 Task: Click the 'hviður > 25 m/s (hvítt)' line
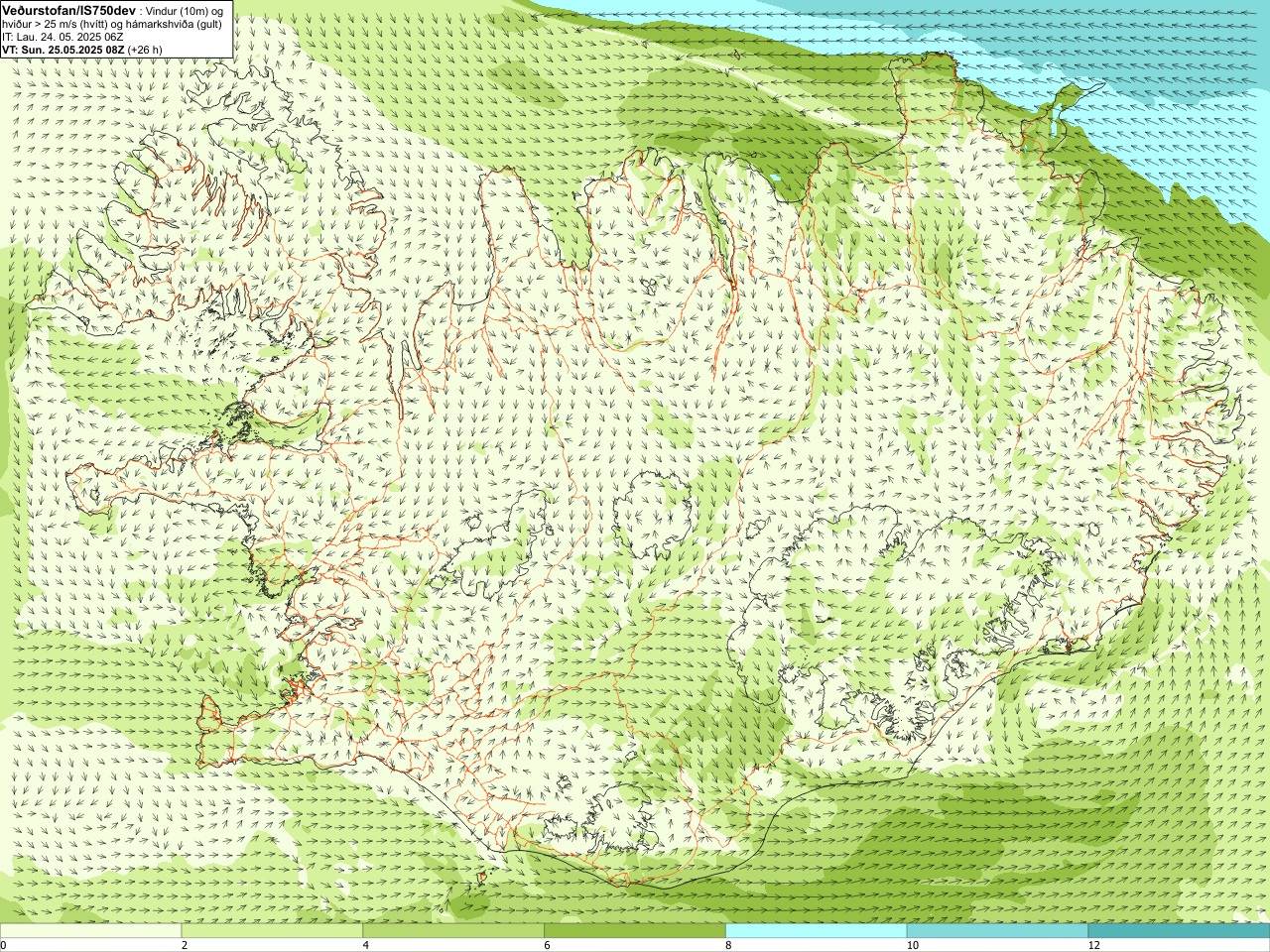pyautogui.click(x=57, y=23)
